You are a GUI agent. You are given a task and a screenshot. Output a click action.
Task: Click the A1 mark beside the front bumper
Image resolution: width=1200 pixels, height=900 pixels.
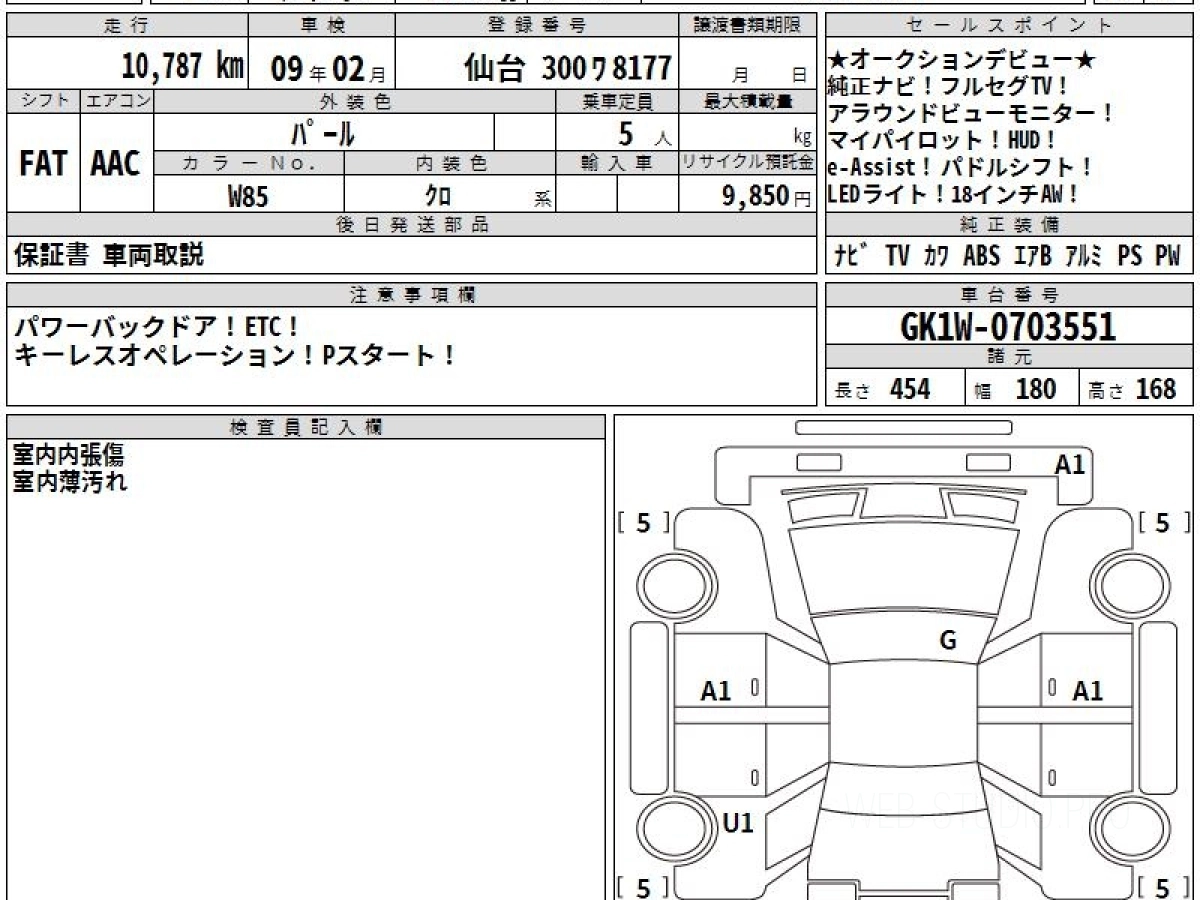pyautogui.click(x=1069, y=464)
